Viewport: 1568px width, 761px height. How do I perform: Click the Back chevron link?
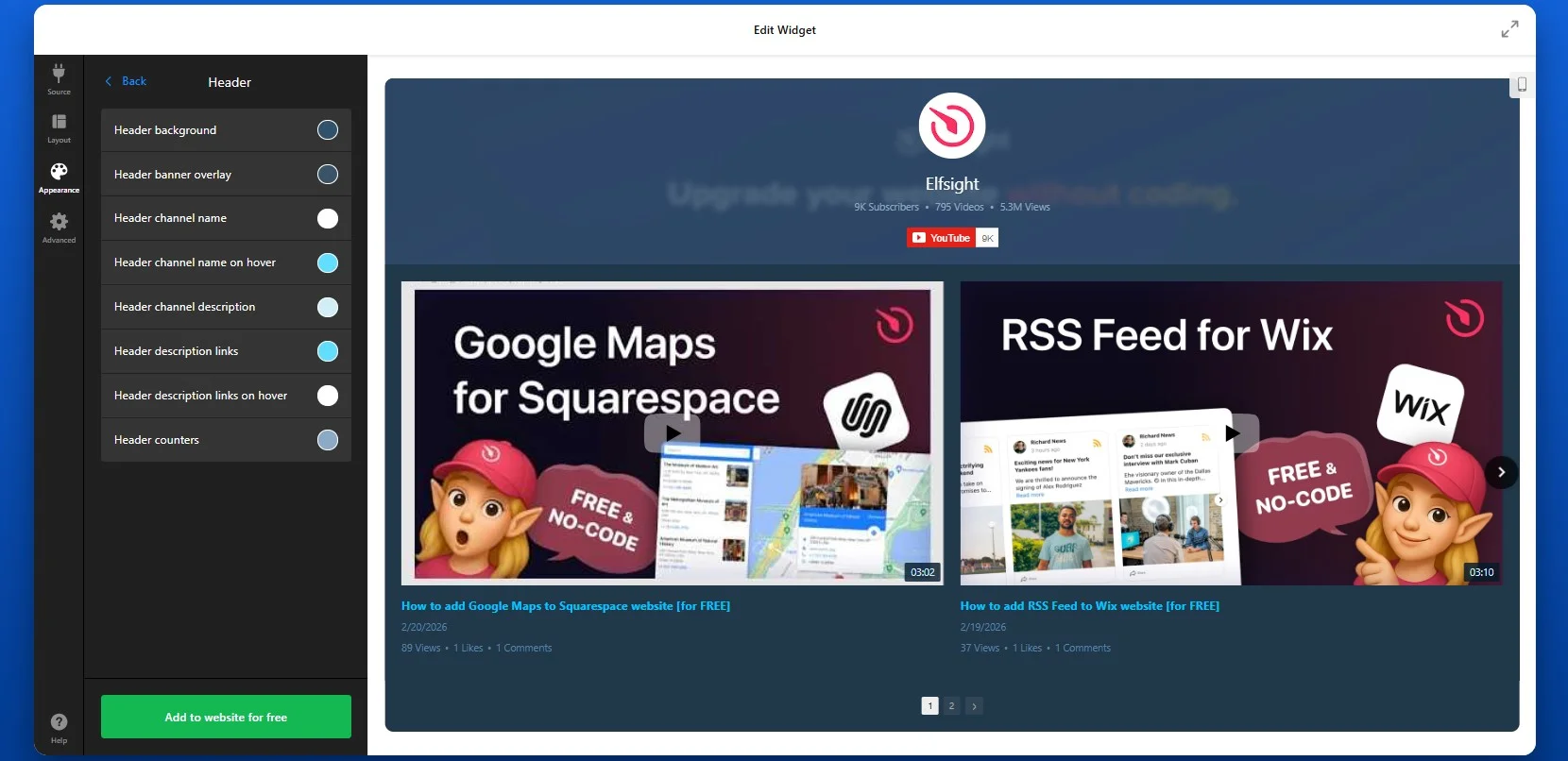click(126, 81)
